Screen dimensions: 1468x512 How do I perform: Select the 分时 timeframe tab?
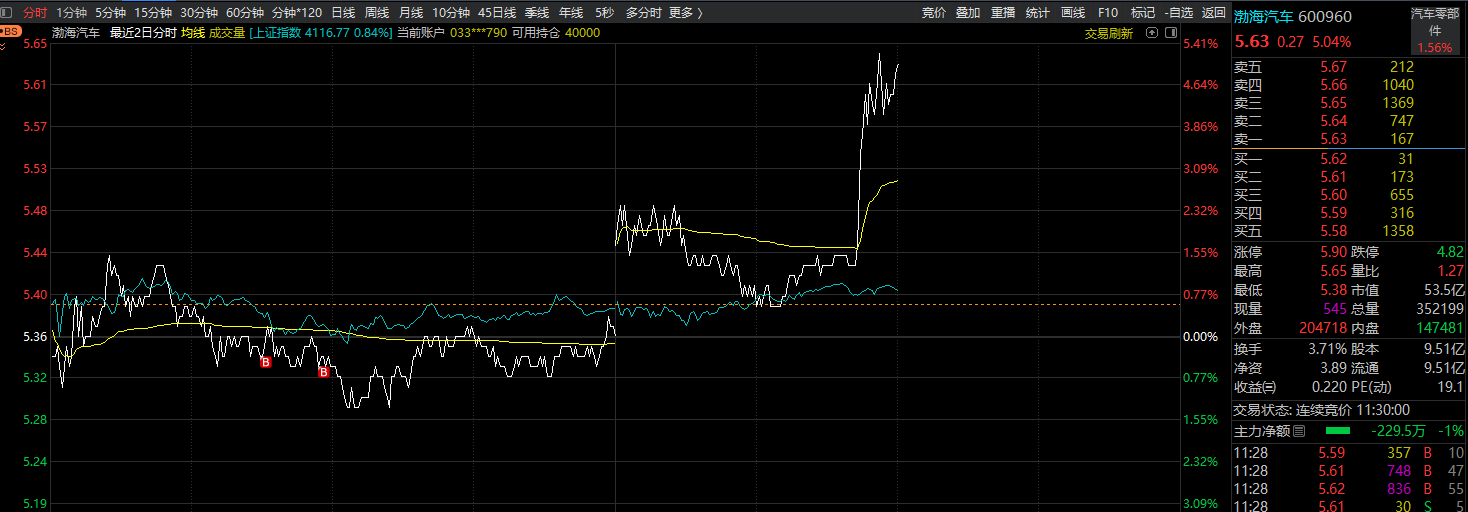click(35, 13)
